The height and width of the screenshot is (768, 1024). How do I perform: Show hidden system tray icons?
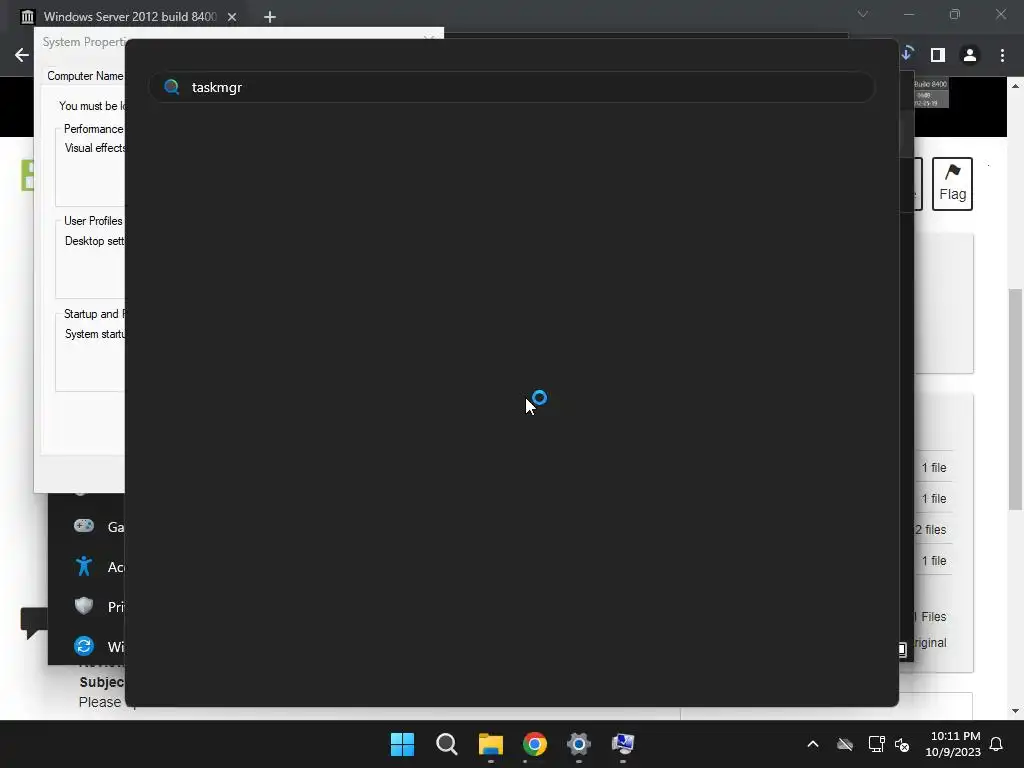813,744
